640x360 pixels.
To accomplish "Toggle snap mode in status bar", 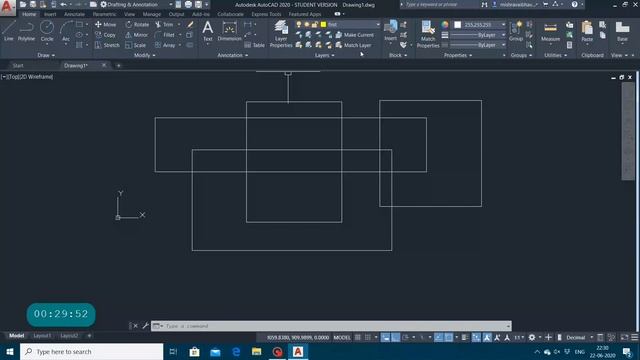I will tap(368, 337).
